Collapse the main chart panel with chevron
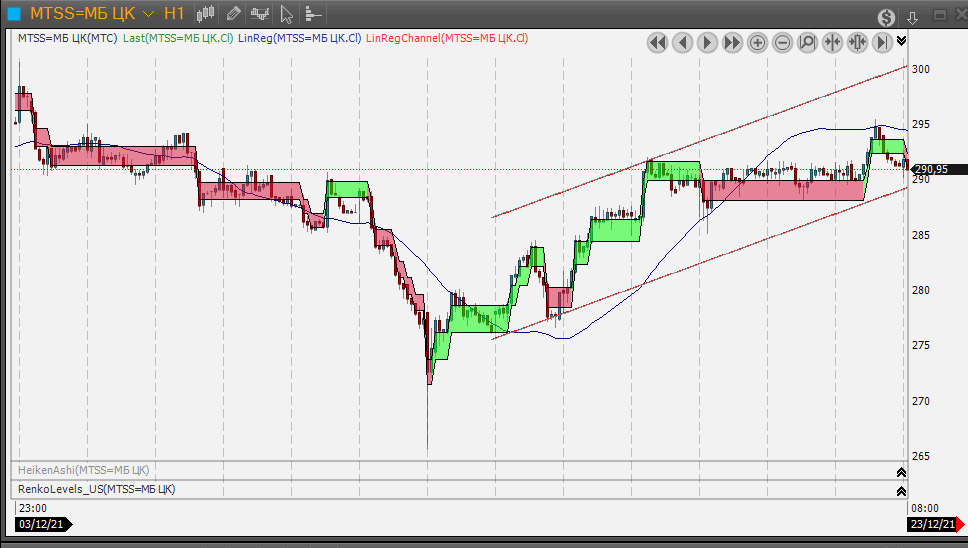The width and height of the screenshot is (968, 548). click(x=902, y=41)
